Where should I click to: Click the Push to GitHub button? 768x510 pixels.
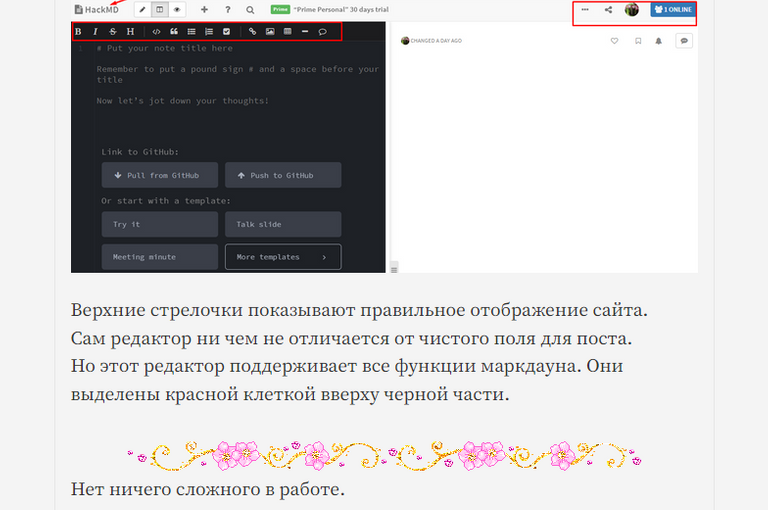(x=283, y=175)
